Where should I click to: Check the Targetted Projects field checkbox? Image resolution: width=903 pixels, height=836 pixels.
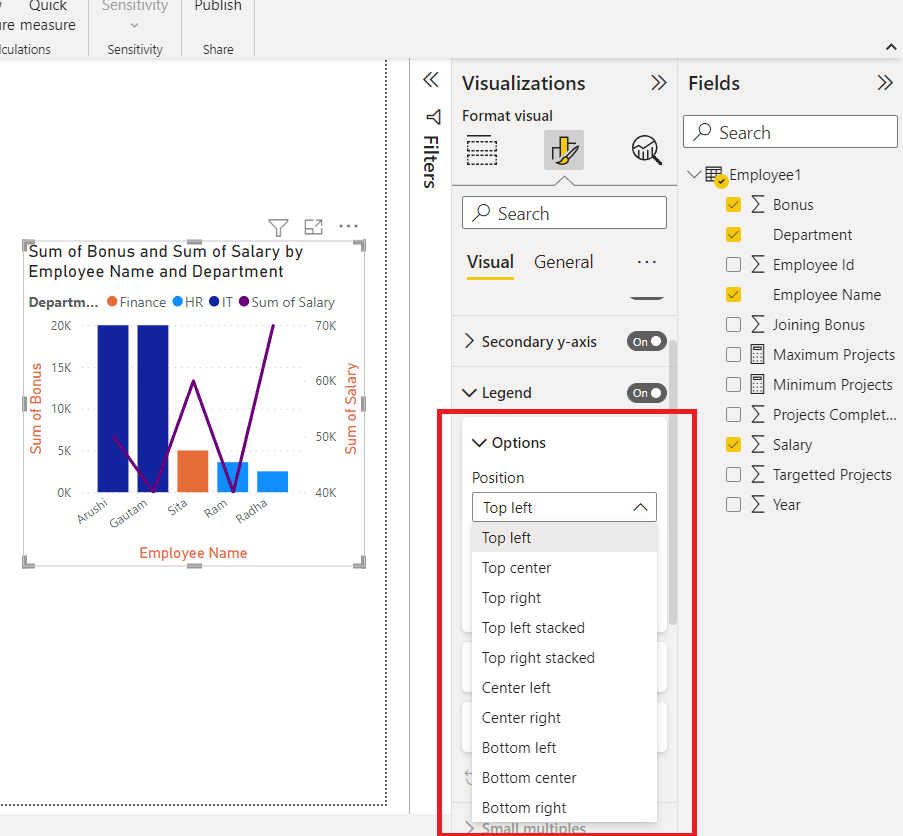pyautogui.click(x=733, y=474)
